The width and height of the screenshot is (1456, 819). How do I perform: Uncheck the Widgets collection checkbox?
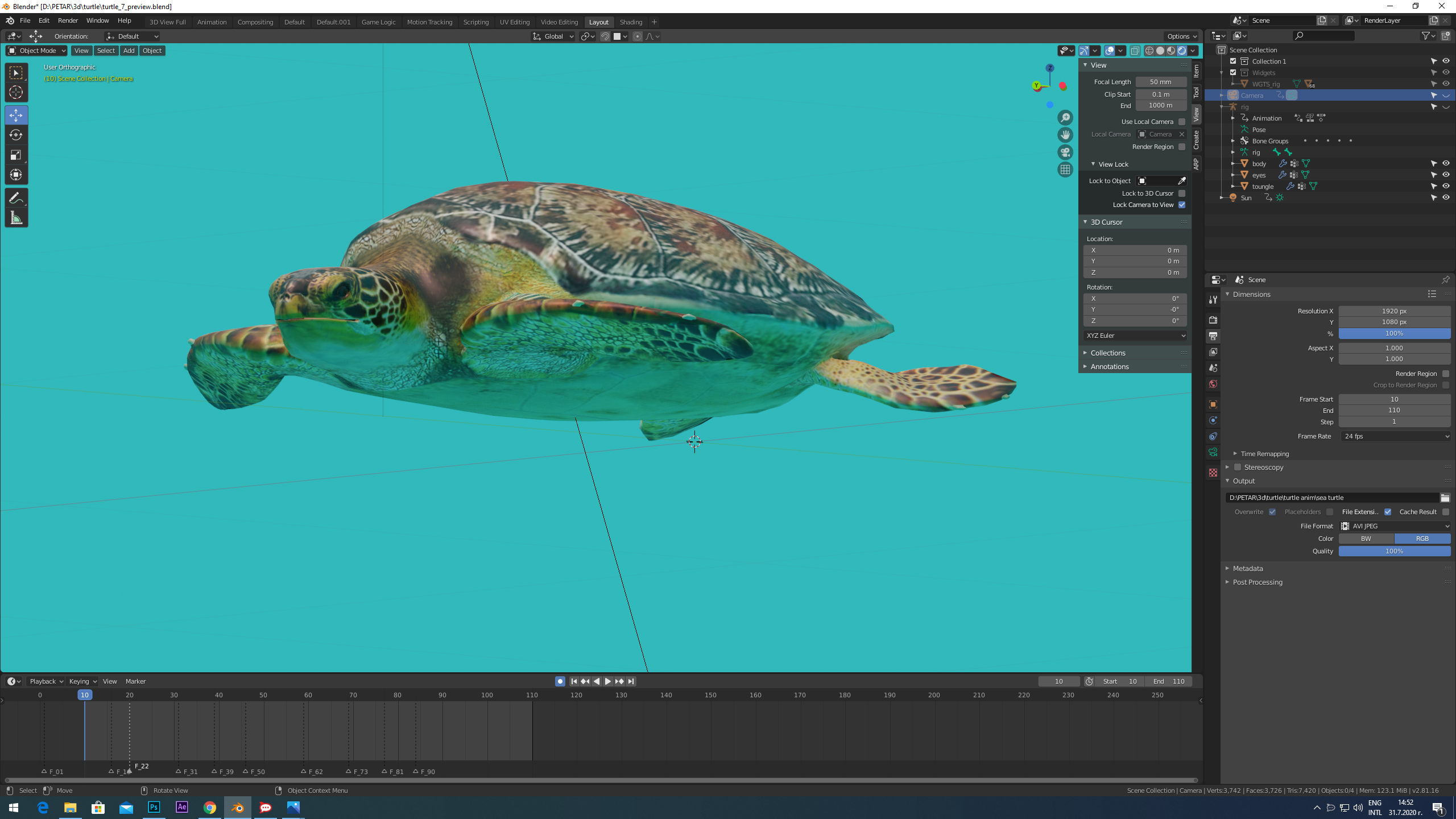pos(1234,73)
